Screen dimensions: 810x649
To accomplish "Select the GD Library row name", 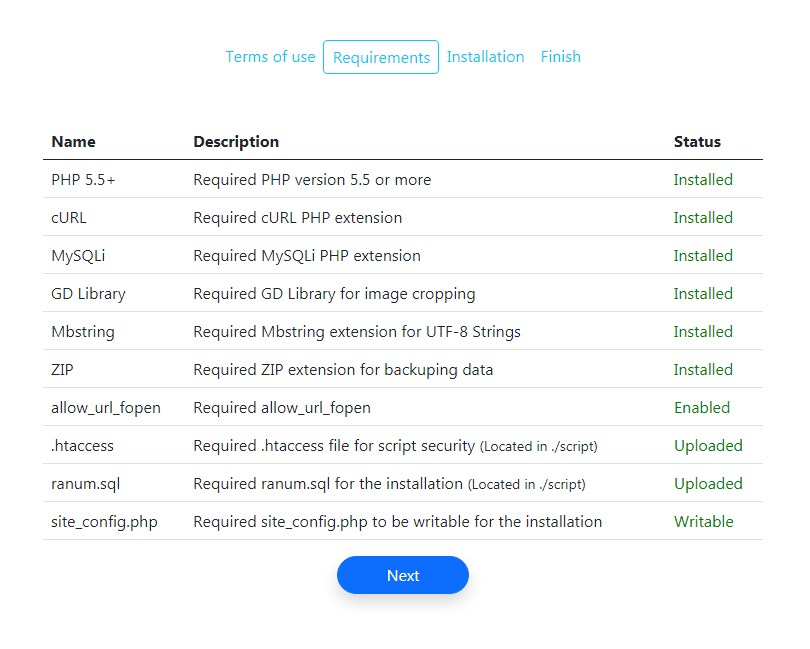I will [88, 294].
